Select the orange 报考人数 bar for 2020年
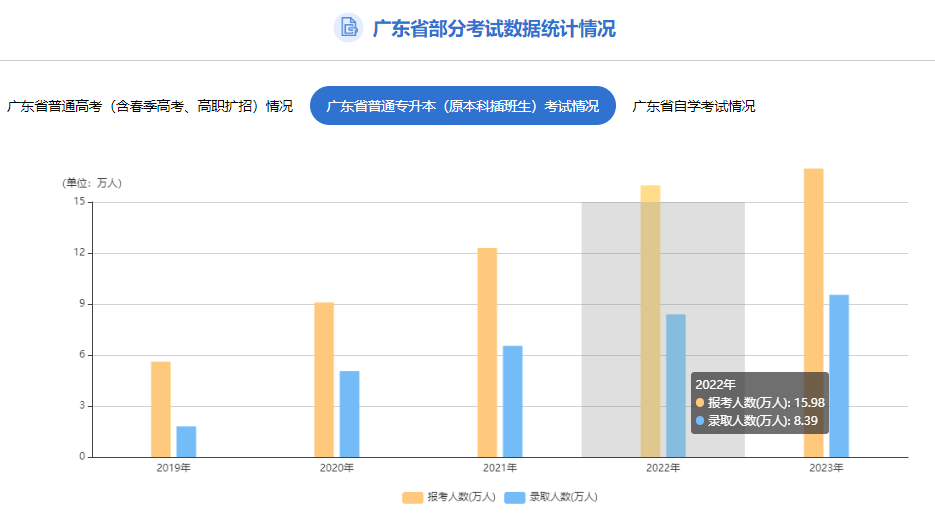This screenshot has height=514, width=935. point(324,380)
